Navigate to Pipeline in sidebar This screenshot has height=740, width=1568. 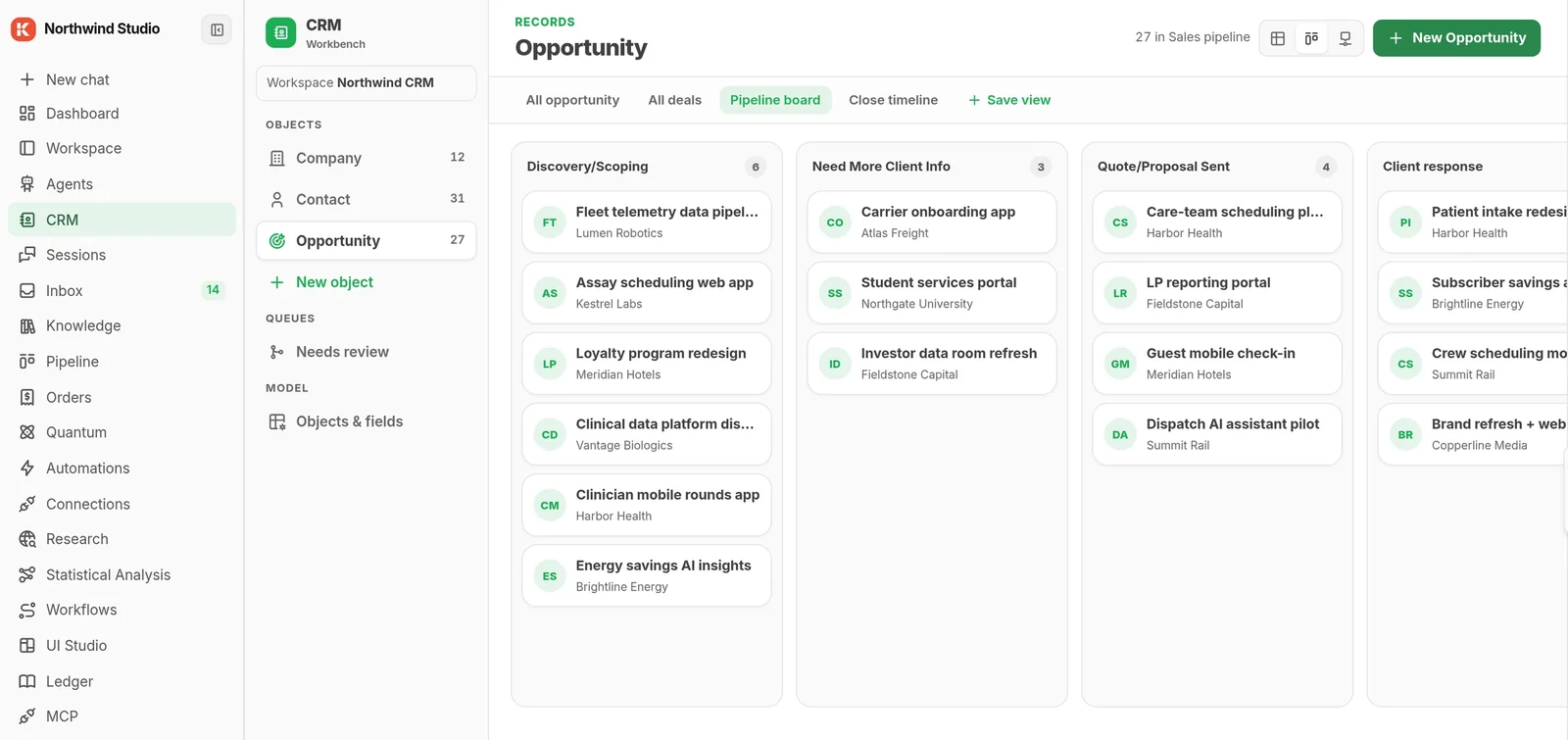coord(122,362)
